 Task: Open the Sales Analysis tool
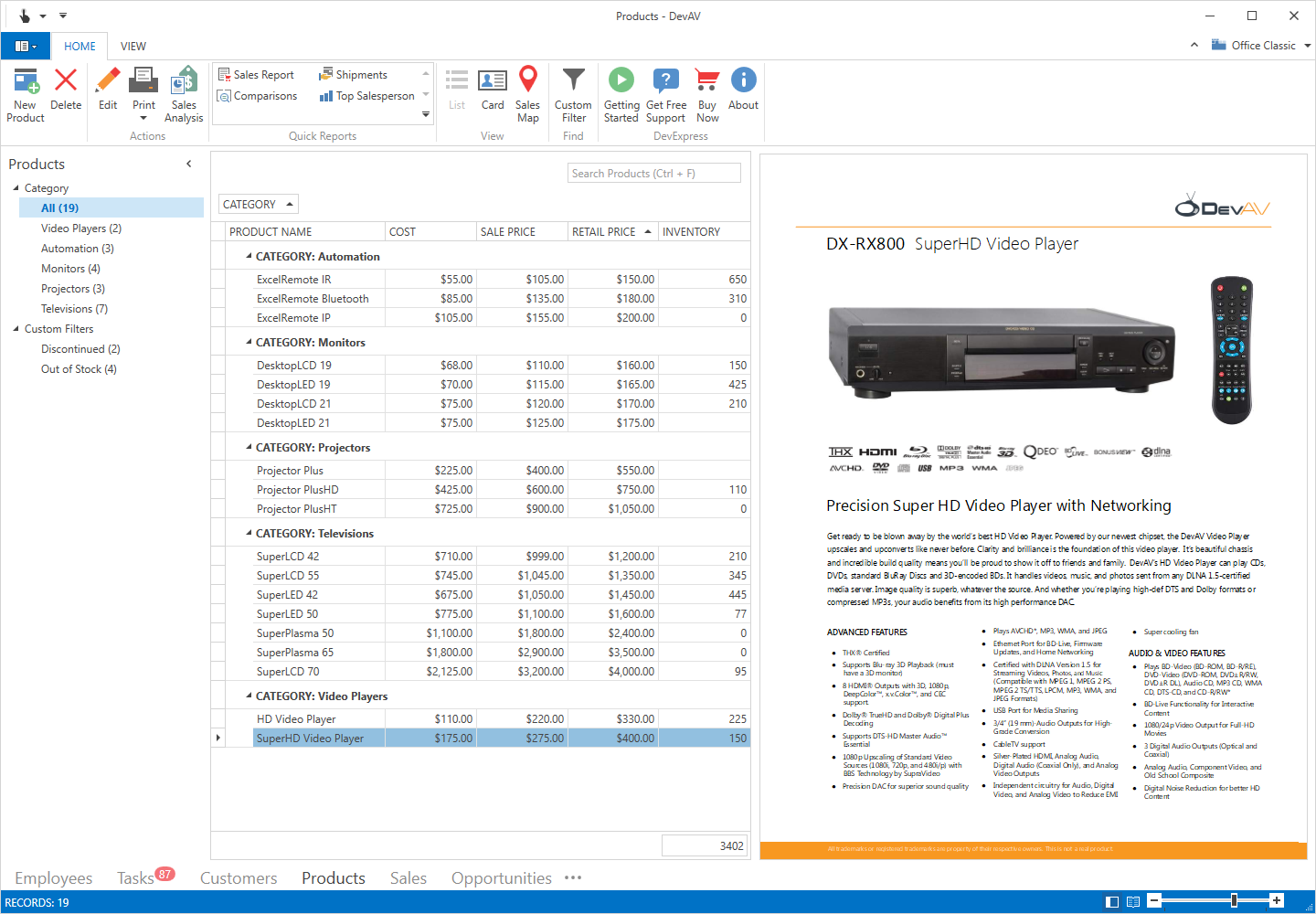[x=184, y=91]
